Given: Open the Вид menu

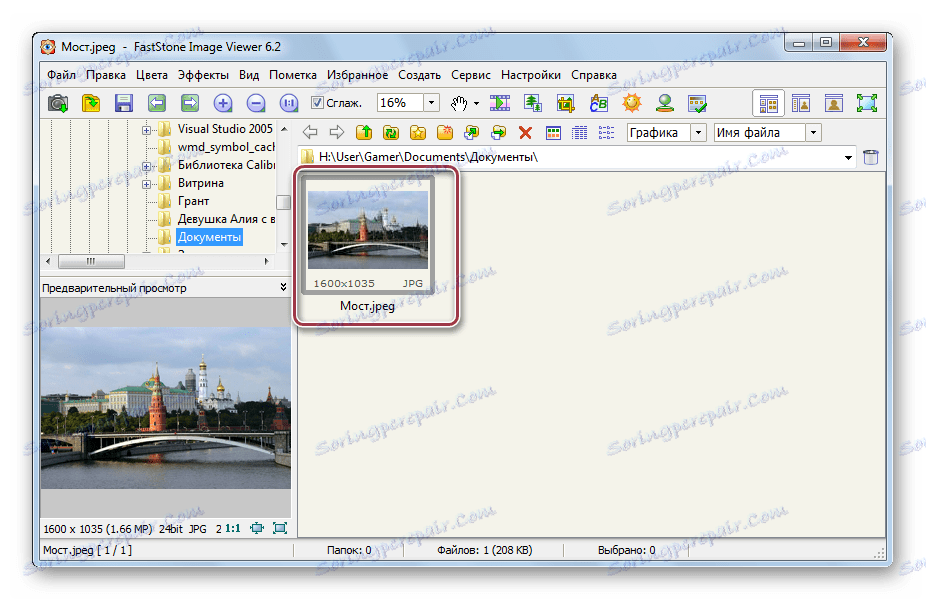Looking at the screenshot, I should coord(249,75).
